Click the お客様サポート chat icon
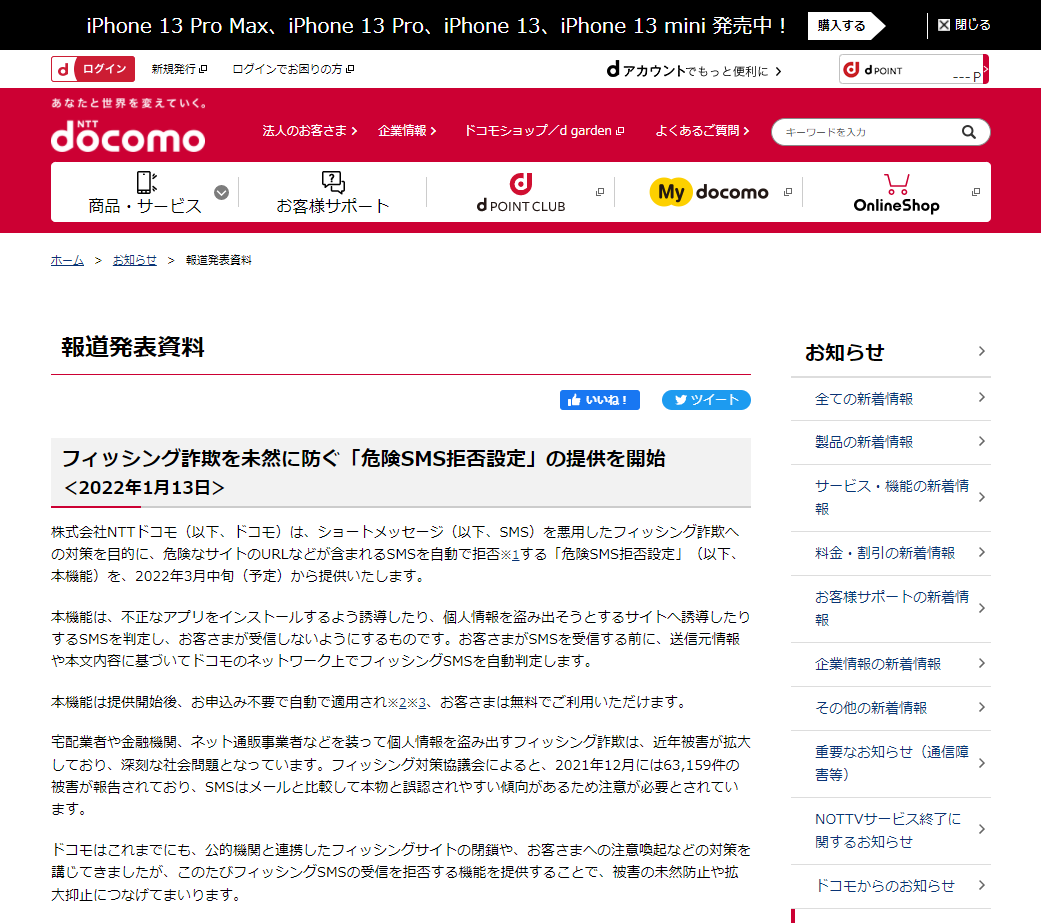The width and height of the screenshot is (1041, 923). point(333,182)
